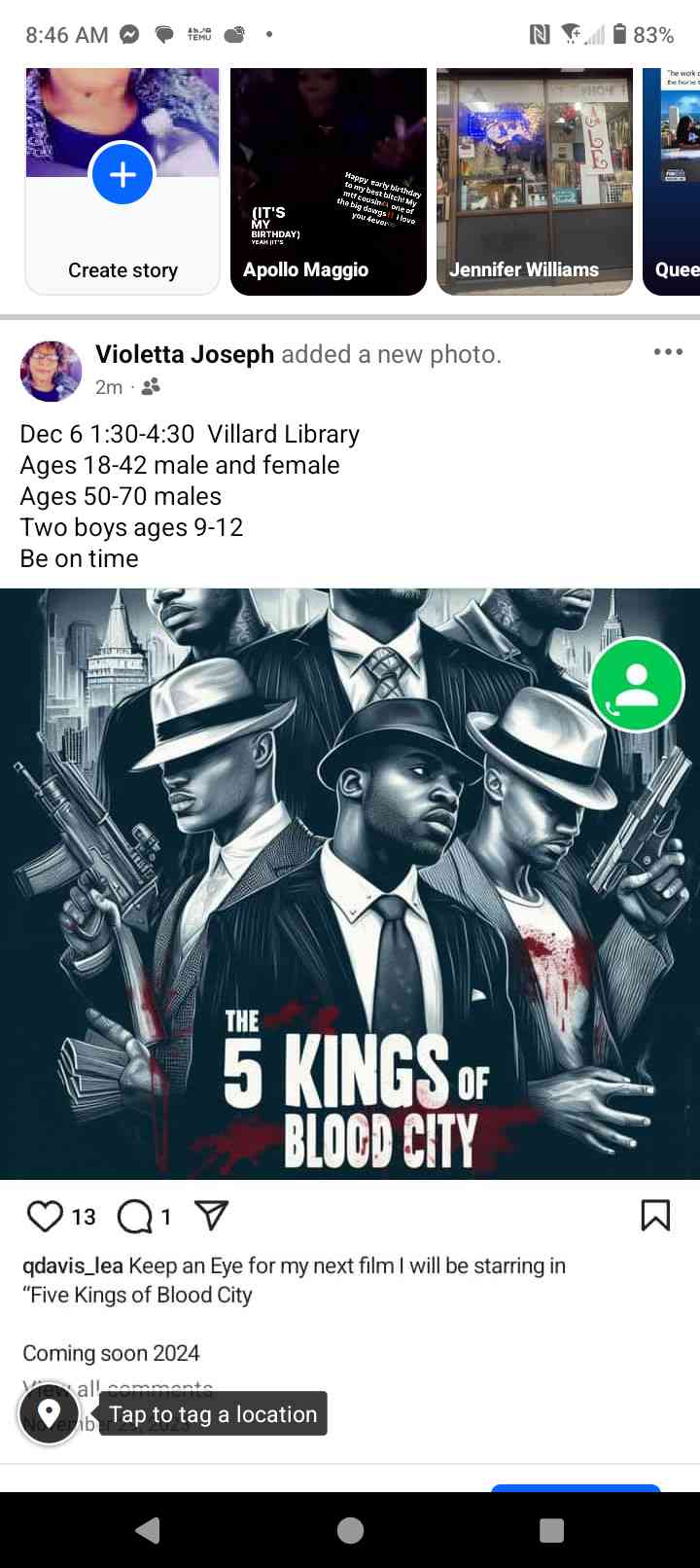Tap the Android back navigation button

pos(148,1530)
